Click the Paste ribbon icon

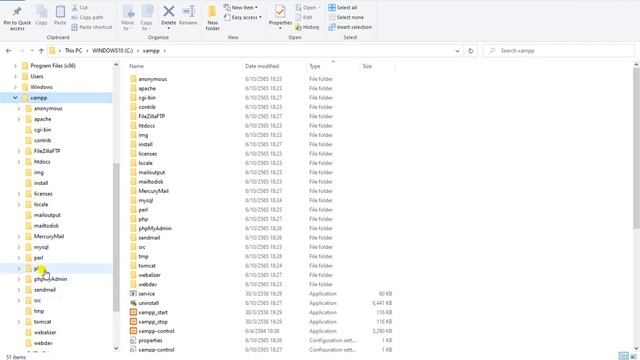click(60, 16)
